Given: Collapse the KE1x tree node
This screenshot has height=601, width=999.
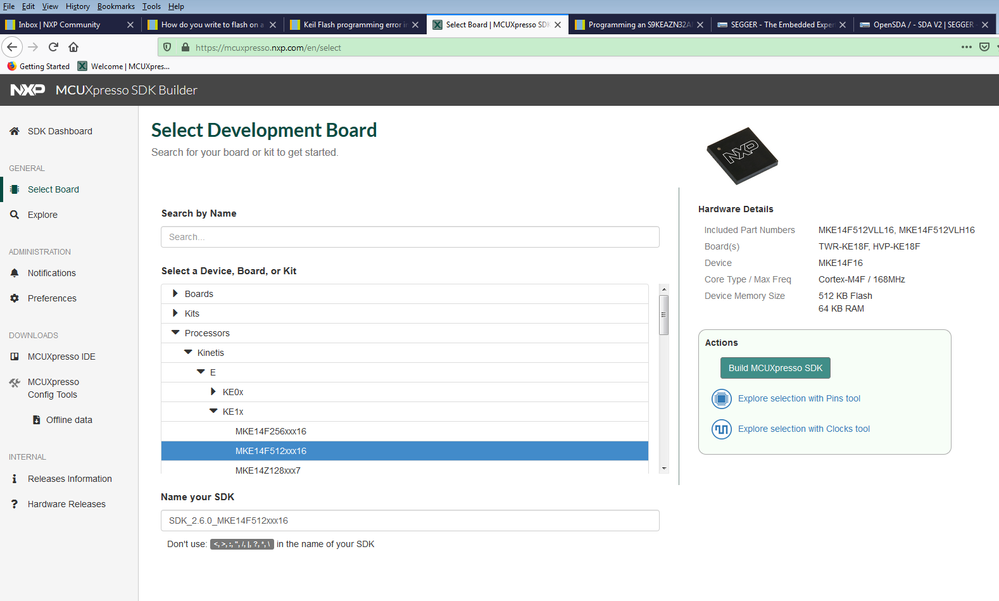Looking at the screenshot, I should (x=213, y=411).
